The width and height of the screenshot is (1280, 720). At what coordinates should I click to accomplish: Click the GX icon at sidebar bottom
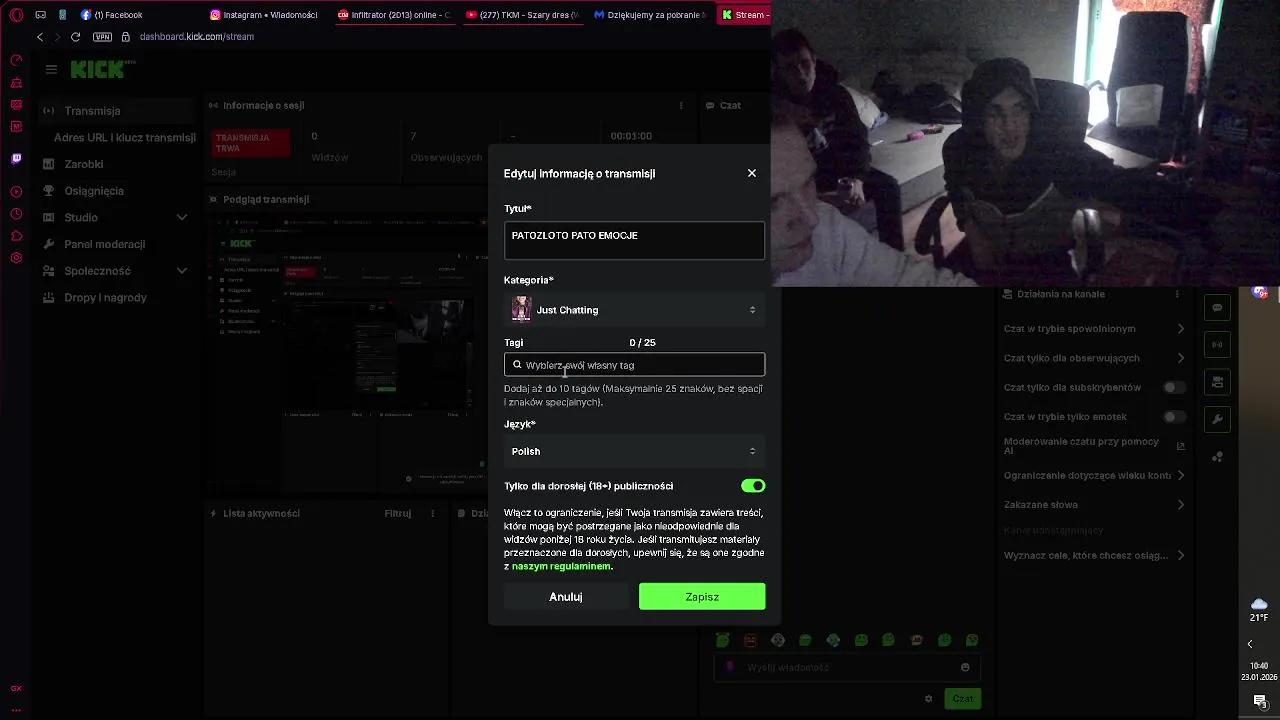pyautogui.click(x=16, y=688)
